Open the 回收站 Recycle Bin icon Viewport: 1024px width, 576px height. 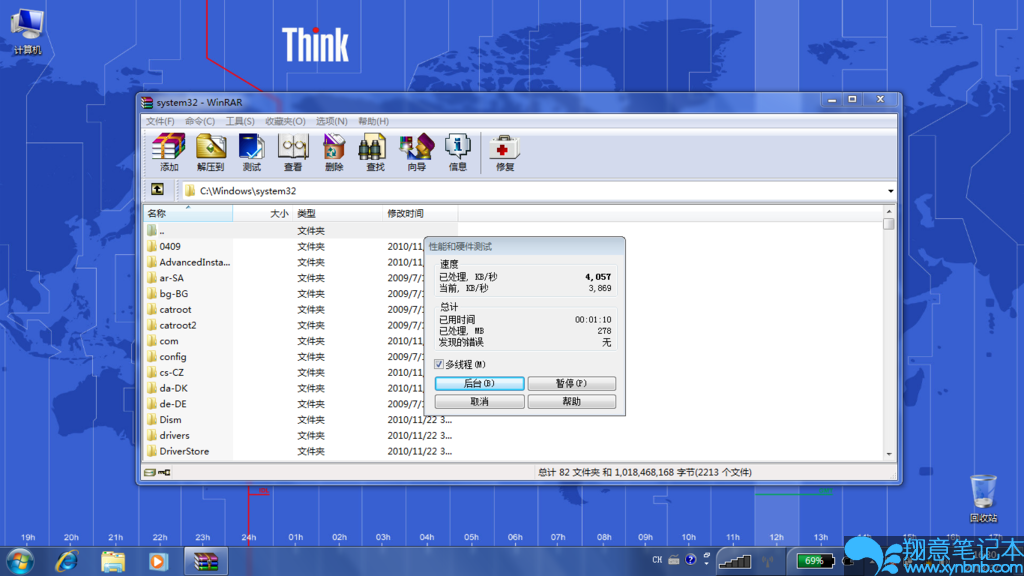983,498
